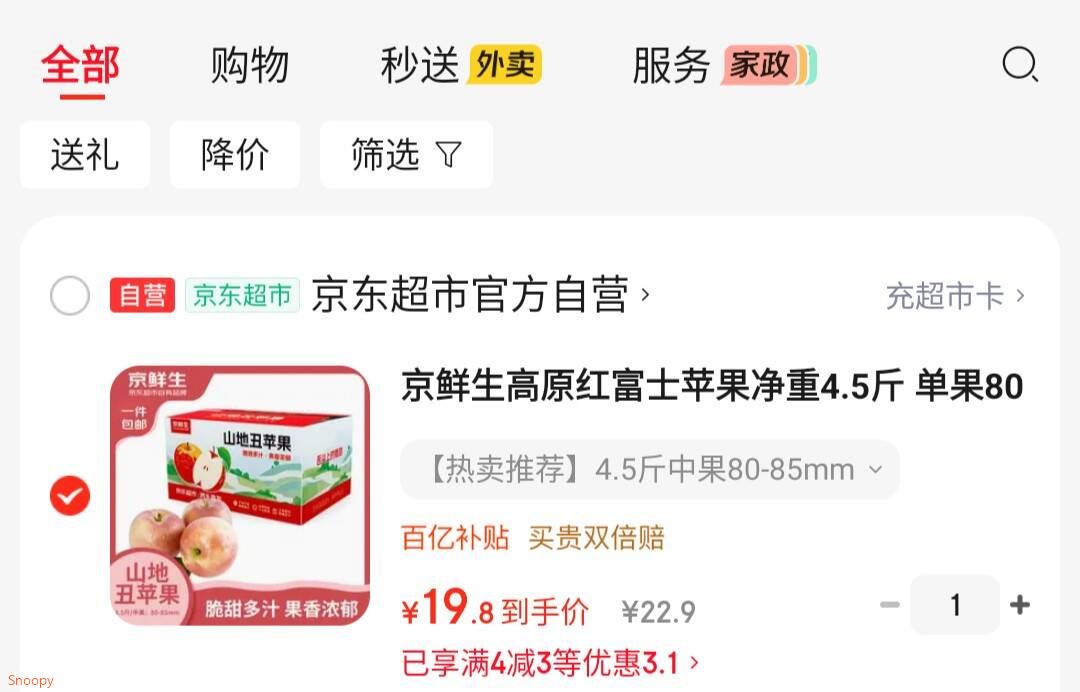Screen dimensions: 1080x692
Task: Select the 服务 tab
Action: [x=672, y=65]
